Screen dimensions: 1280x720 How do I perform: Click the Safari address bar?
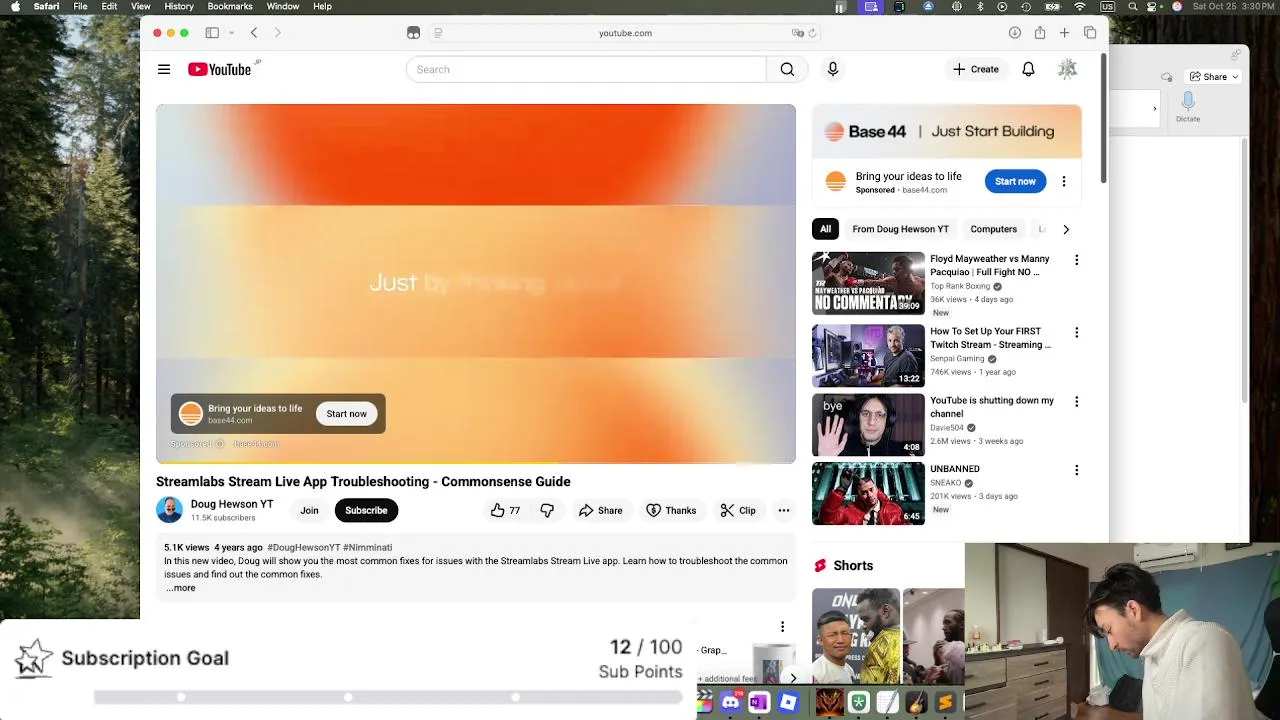tap(625, 33)
